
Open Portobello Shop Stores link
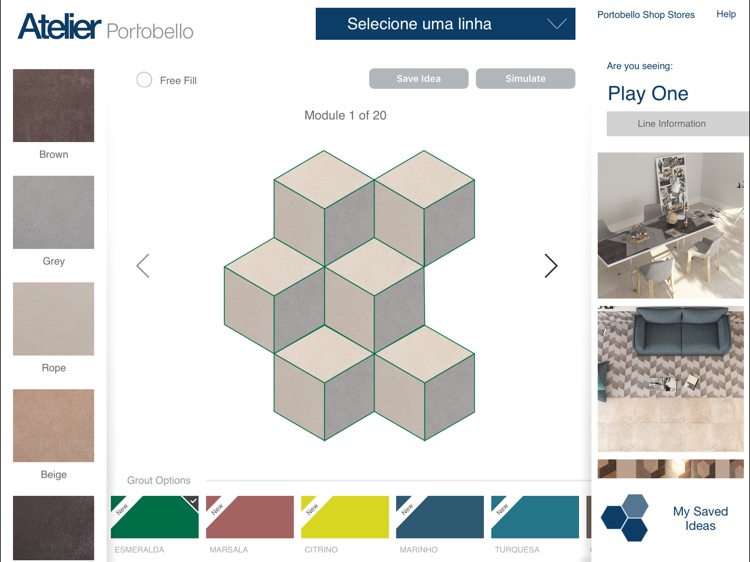click(x=646, y=15)
